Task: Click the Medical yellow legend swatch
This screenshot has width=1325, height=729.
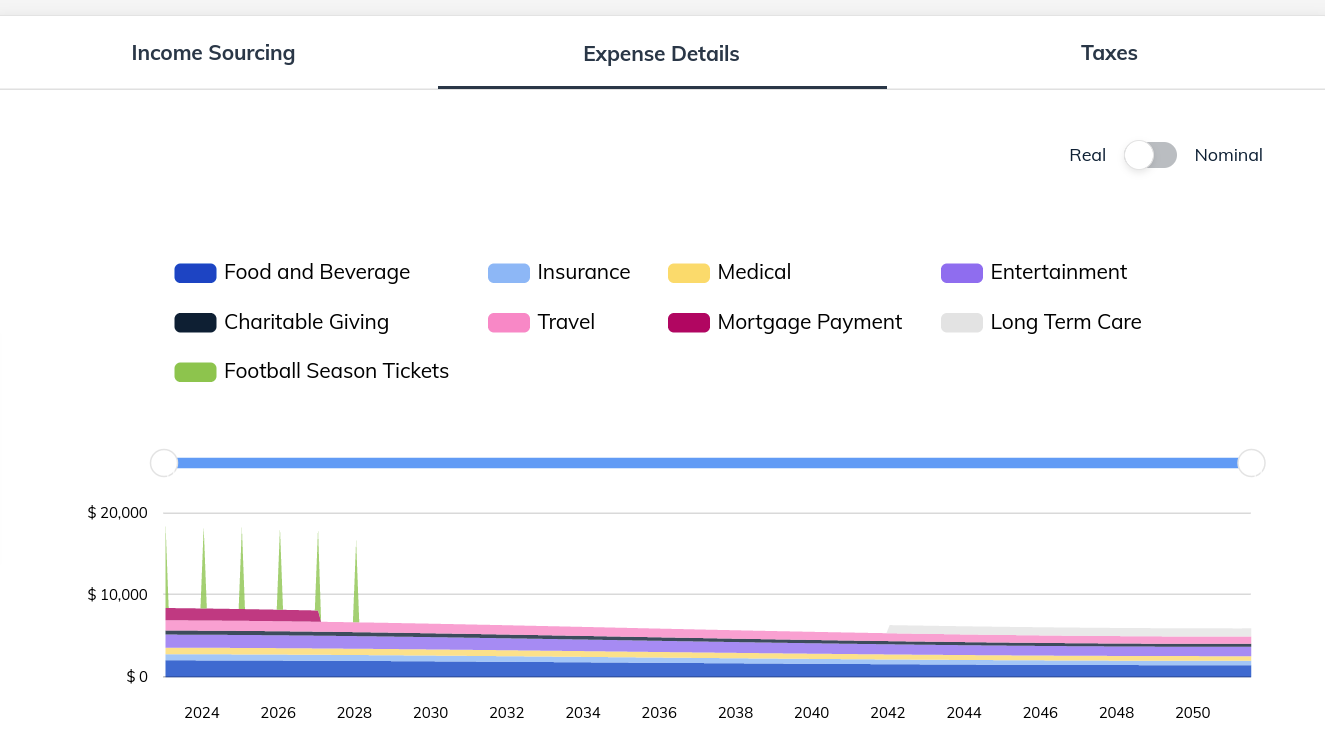Action: 688,273
